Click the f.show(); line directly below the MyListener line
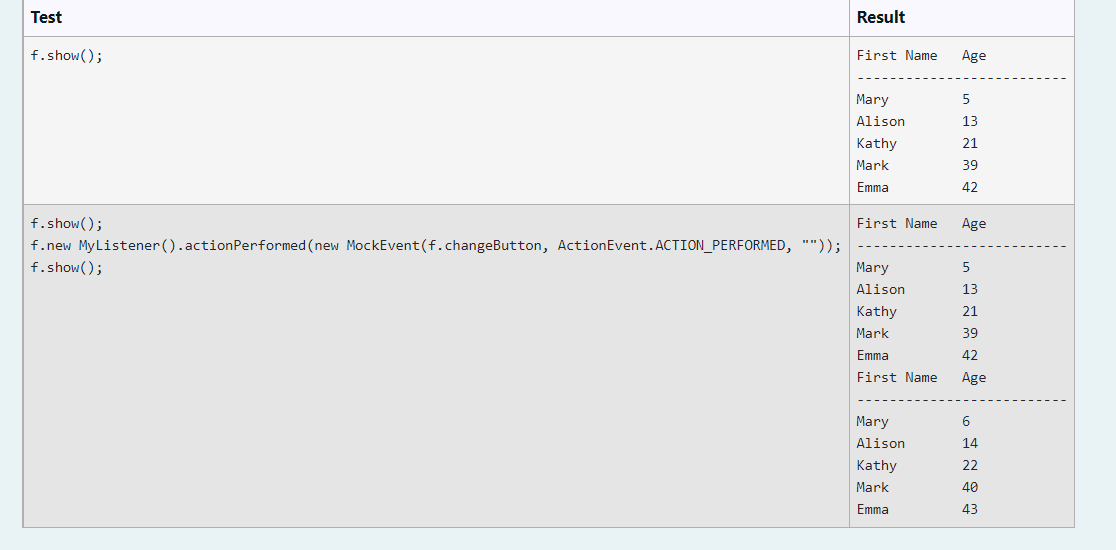The width and height of the screenshot is (1116, 550). click(x=67, y=268)
